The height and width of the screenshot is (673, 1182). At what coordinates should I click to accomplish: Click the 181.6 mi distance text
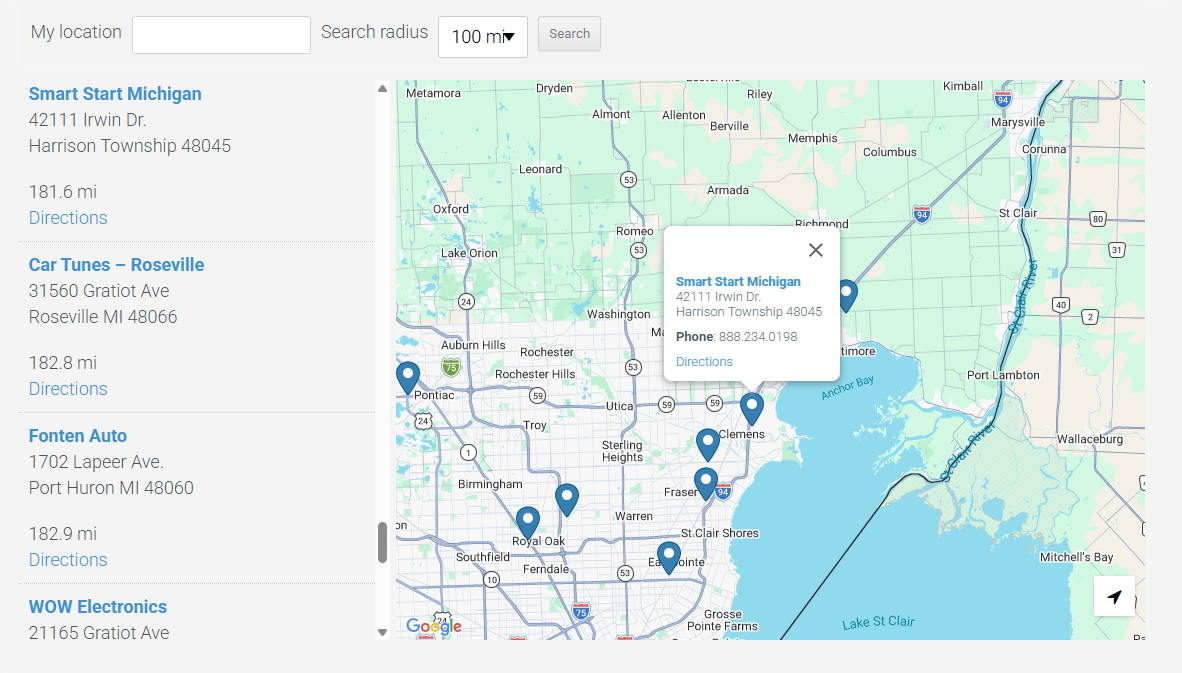(63, 191)
